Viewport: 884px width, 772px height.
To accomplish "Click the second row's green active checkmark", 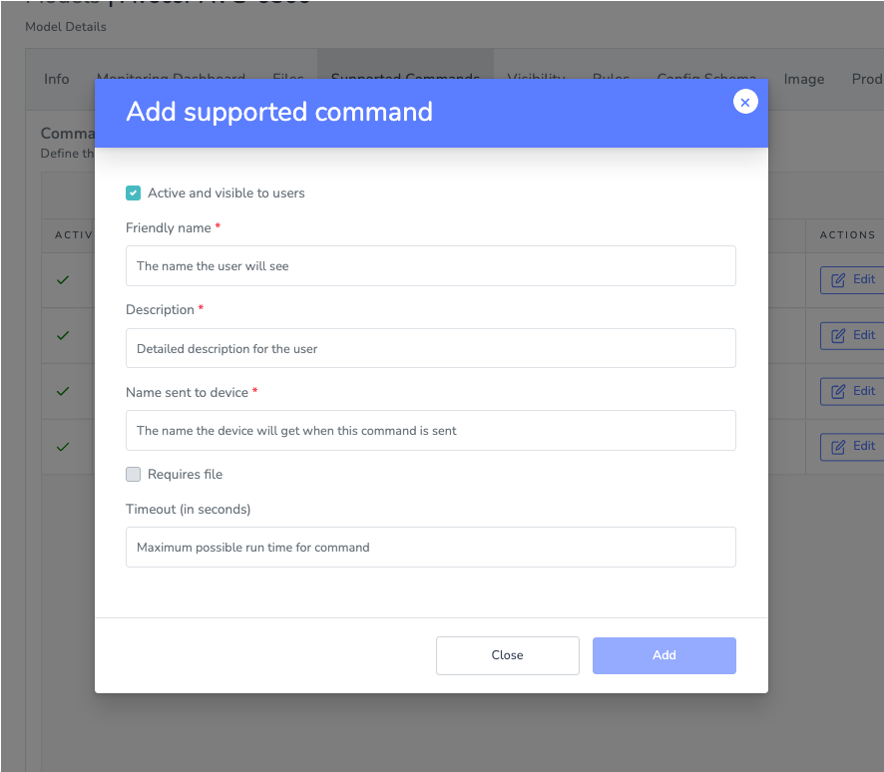I will [63, 336].
